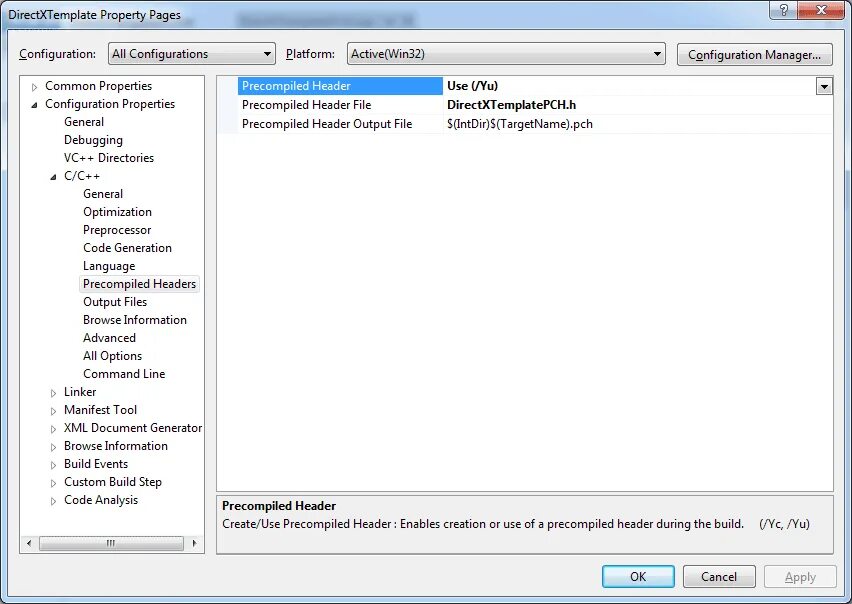Screen dimensions: 852x604
Task: Open the Configuration dropdown showing All Configurations
Action: click(x=192, y=54)
